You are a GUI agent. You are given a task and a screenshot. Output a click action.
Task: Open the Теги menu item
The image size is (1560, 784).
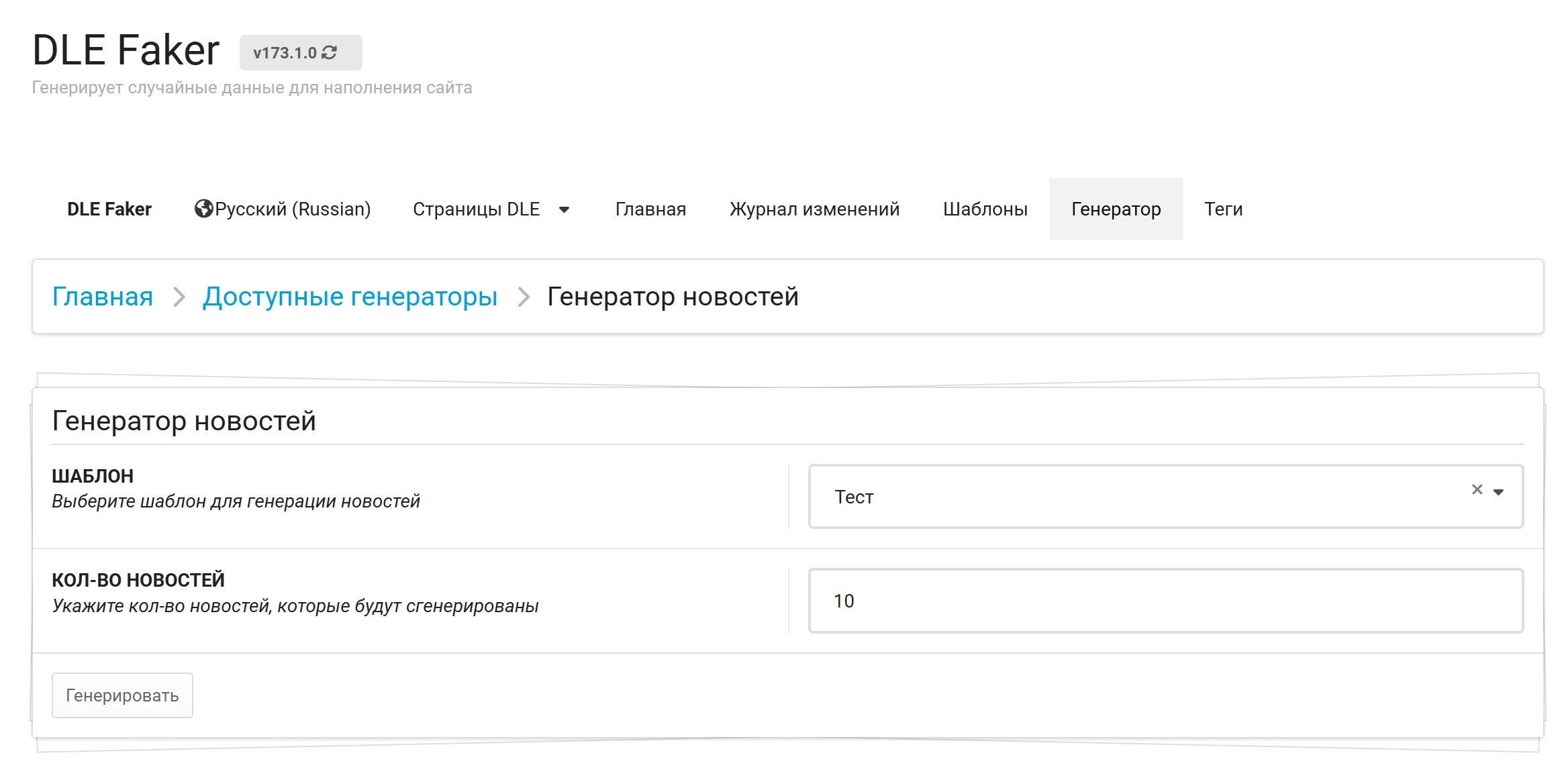pyautogui.click(x=1223, y=209)
